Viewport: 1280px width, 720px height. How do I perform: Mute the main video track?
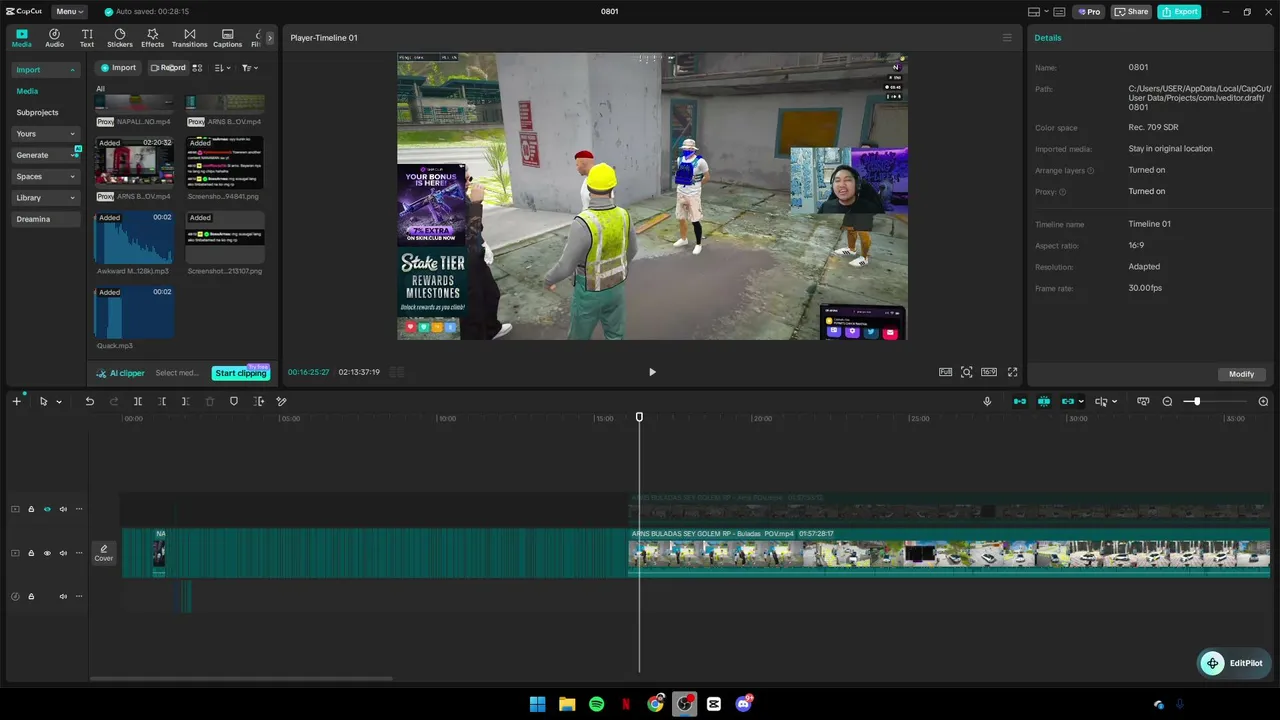[63, 553]
